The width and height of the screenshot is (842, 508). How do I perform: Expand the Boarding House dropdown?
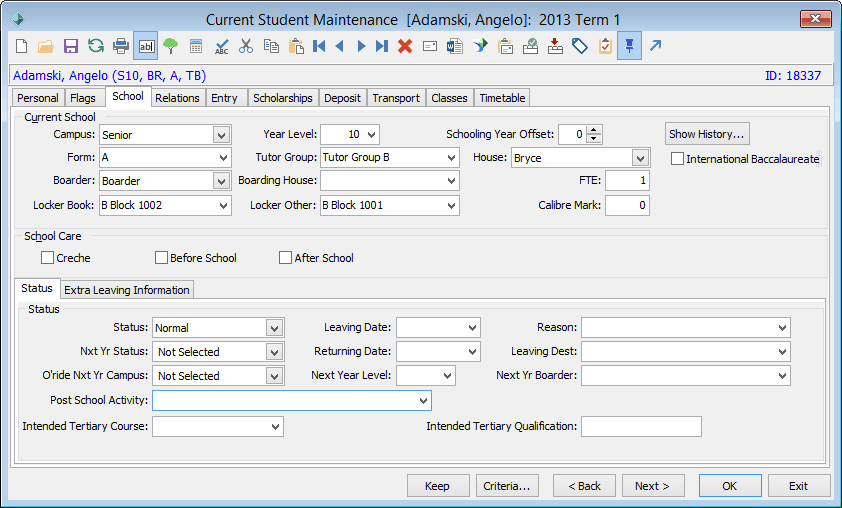click(452, 181)
